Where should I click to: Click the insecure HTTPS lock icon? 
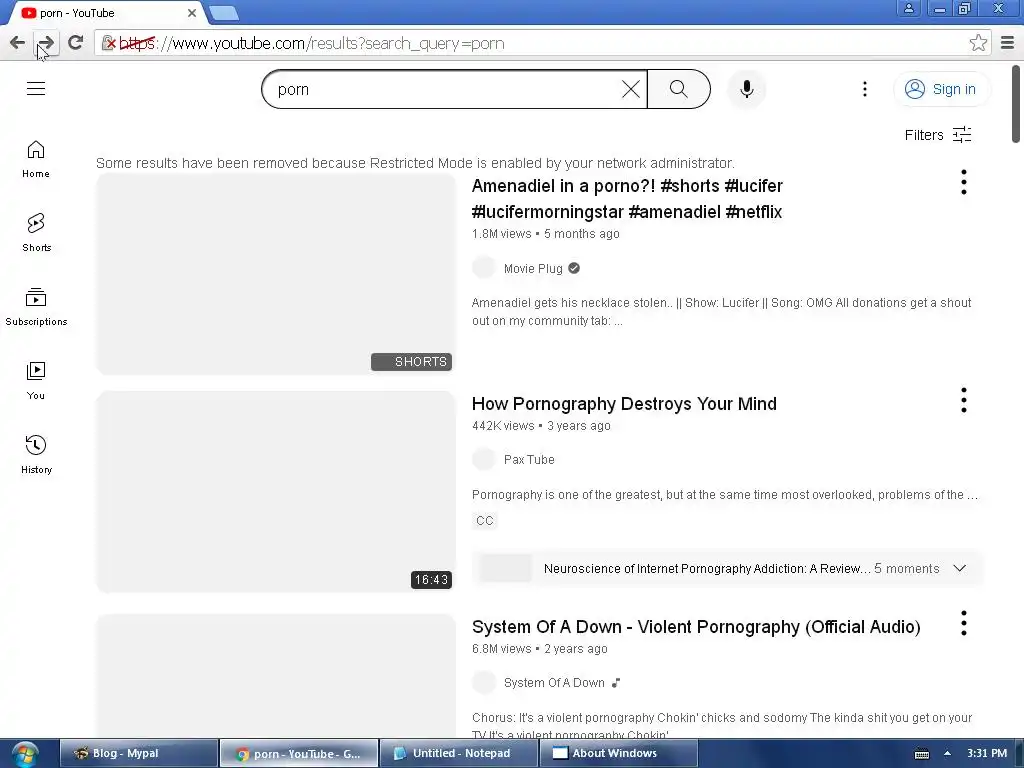109,44
